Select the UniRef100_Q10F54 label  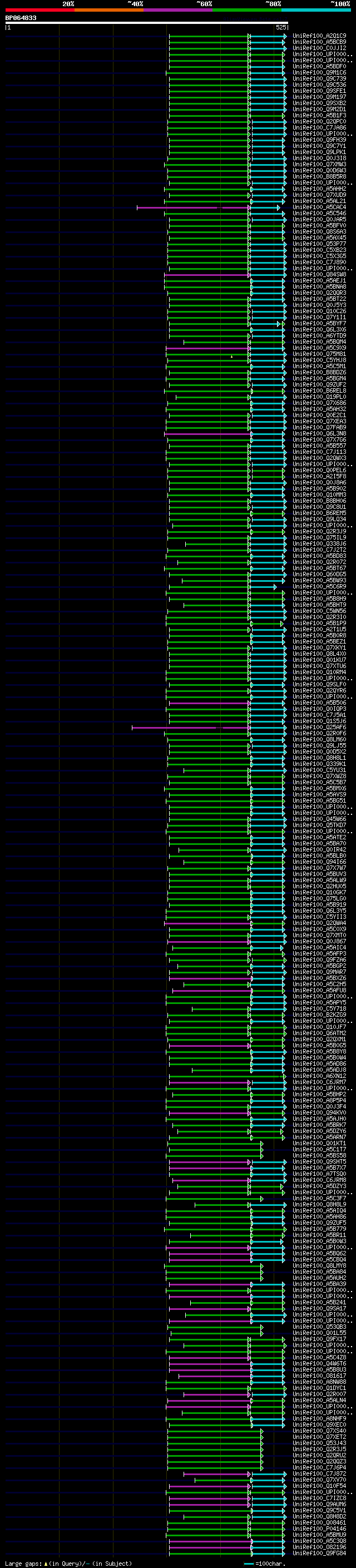click(319, 1485)
